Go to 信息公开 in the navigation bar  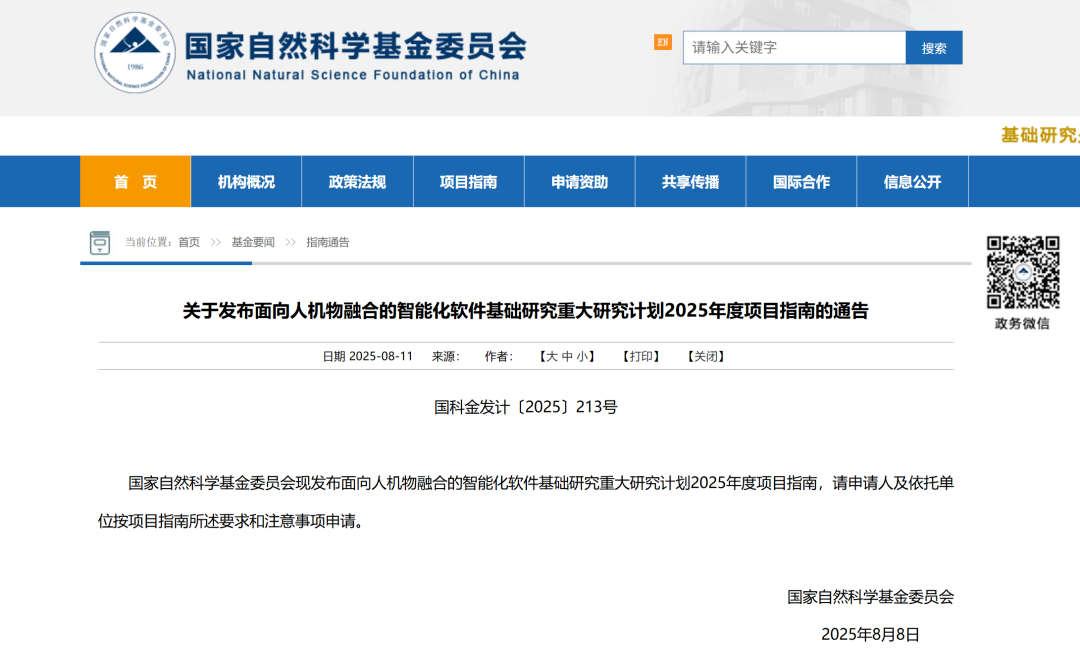[912, 182]
